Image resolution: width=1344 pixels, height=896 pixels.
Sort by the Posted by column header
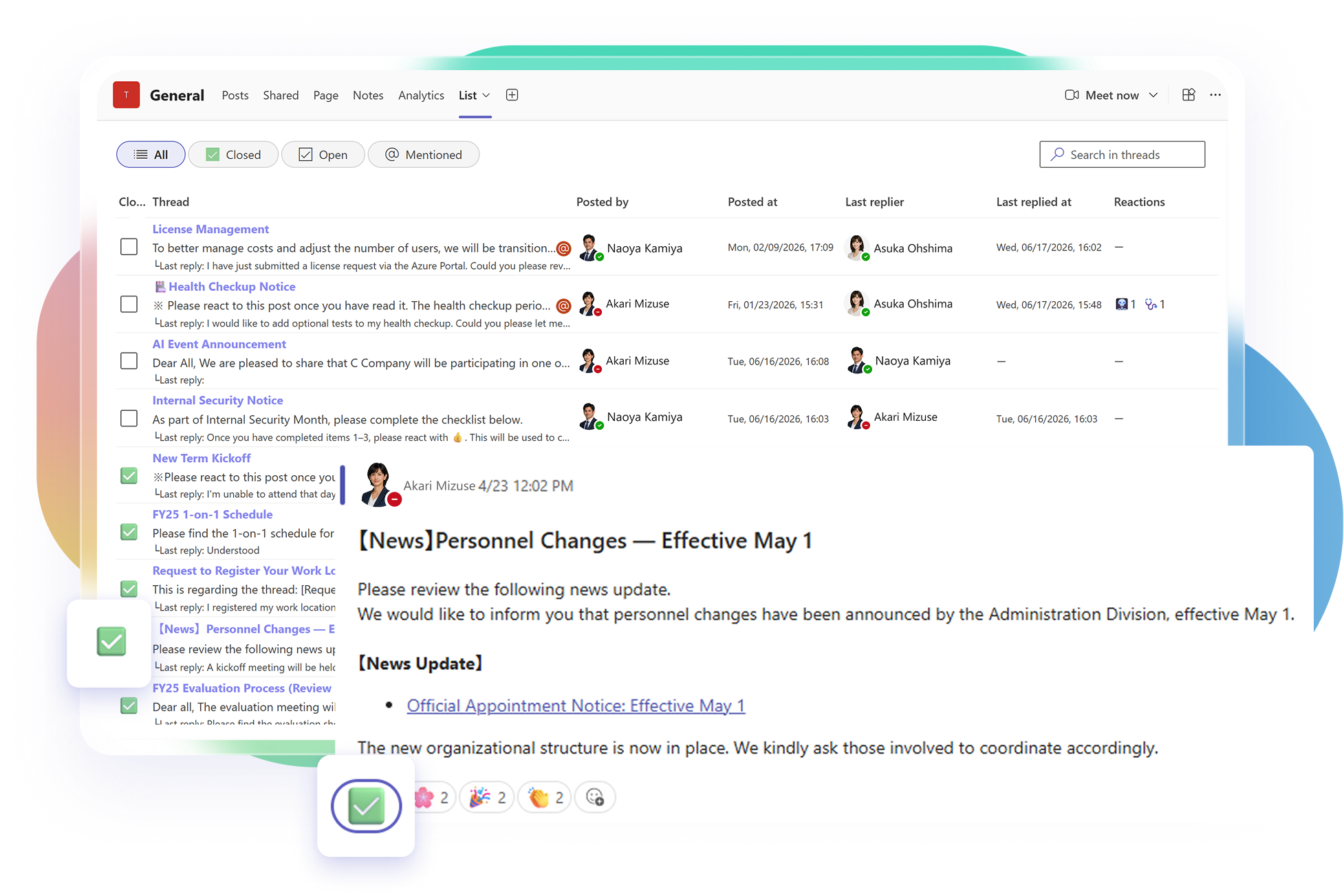point(603,202)
